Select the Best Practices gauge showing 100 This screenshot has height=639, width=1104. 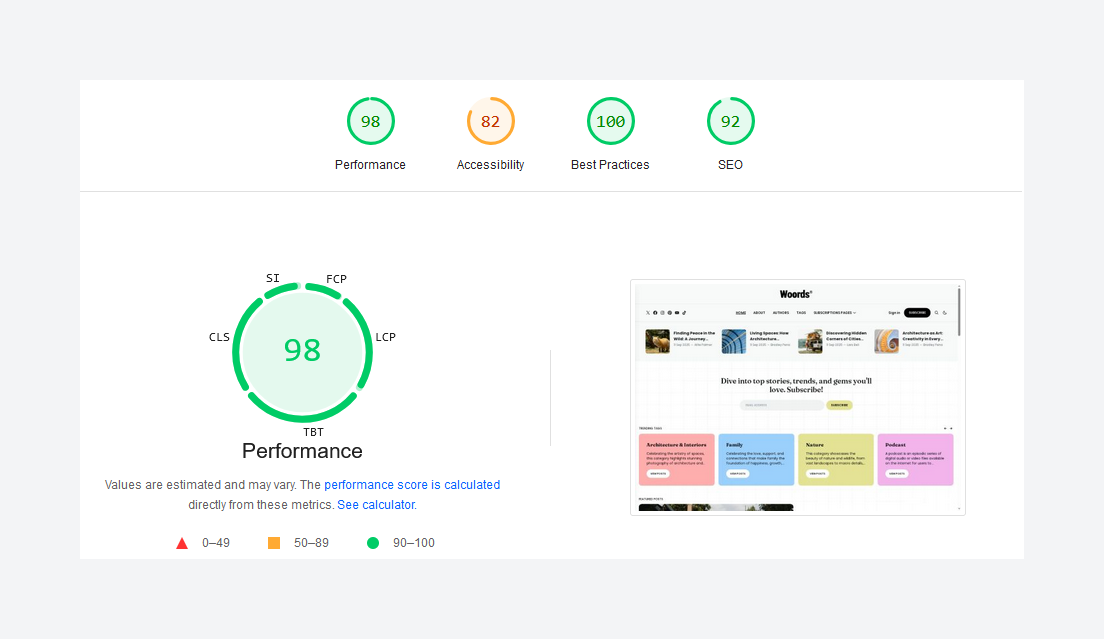(x=610, y=121)
